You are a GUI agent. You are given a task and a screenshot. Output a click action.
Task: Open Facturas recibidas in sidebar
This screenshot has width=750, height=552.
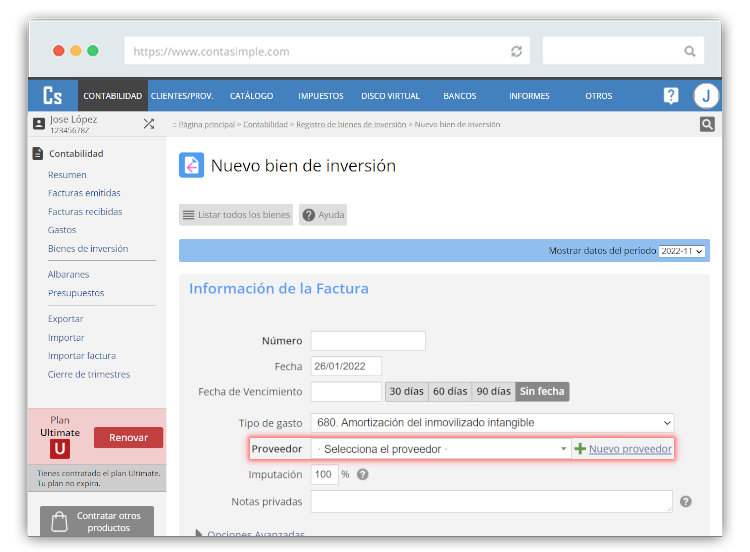click(85, 211)
